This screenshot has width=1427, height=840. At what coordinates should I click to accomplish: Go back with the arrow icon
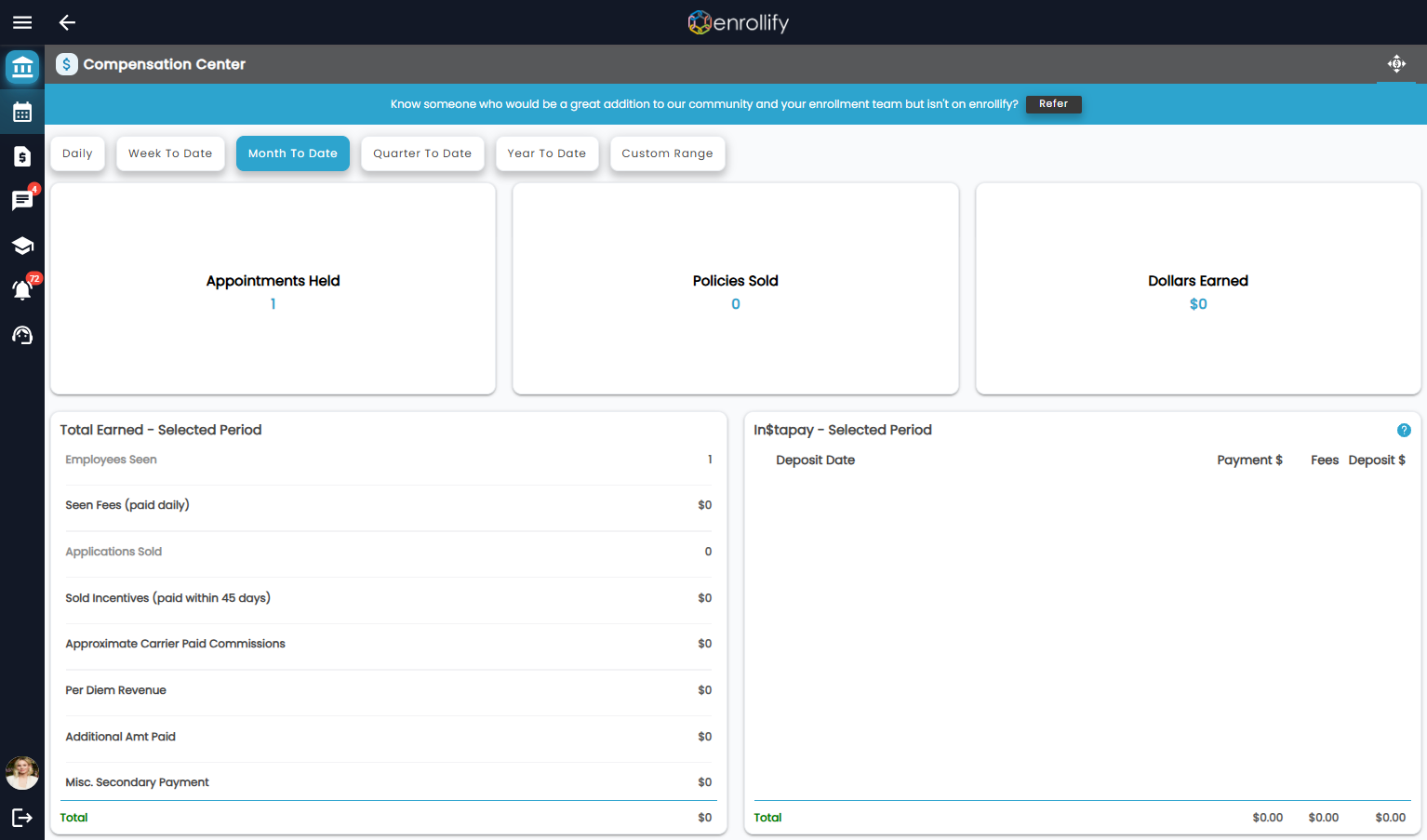(x=67, y=22)
